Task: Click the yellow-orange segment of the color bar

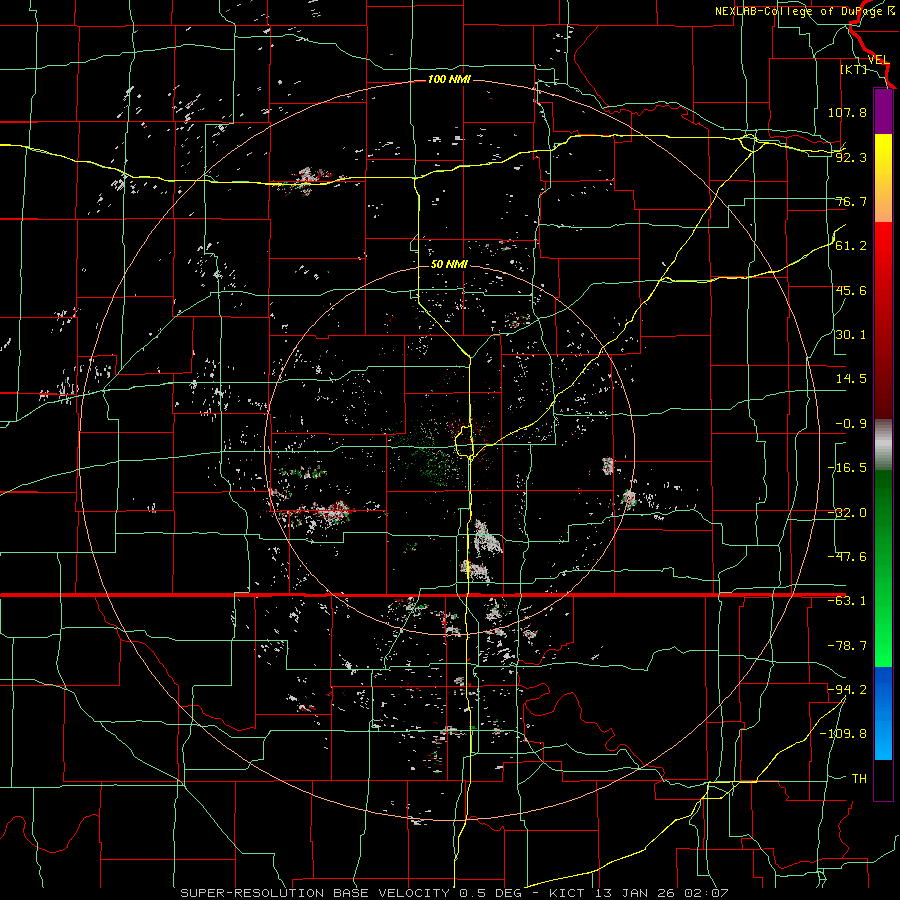Action: point(883,178)
